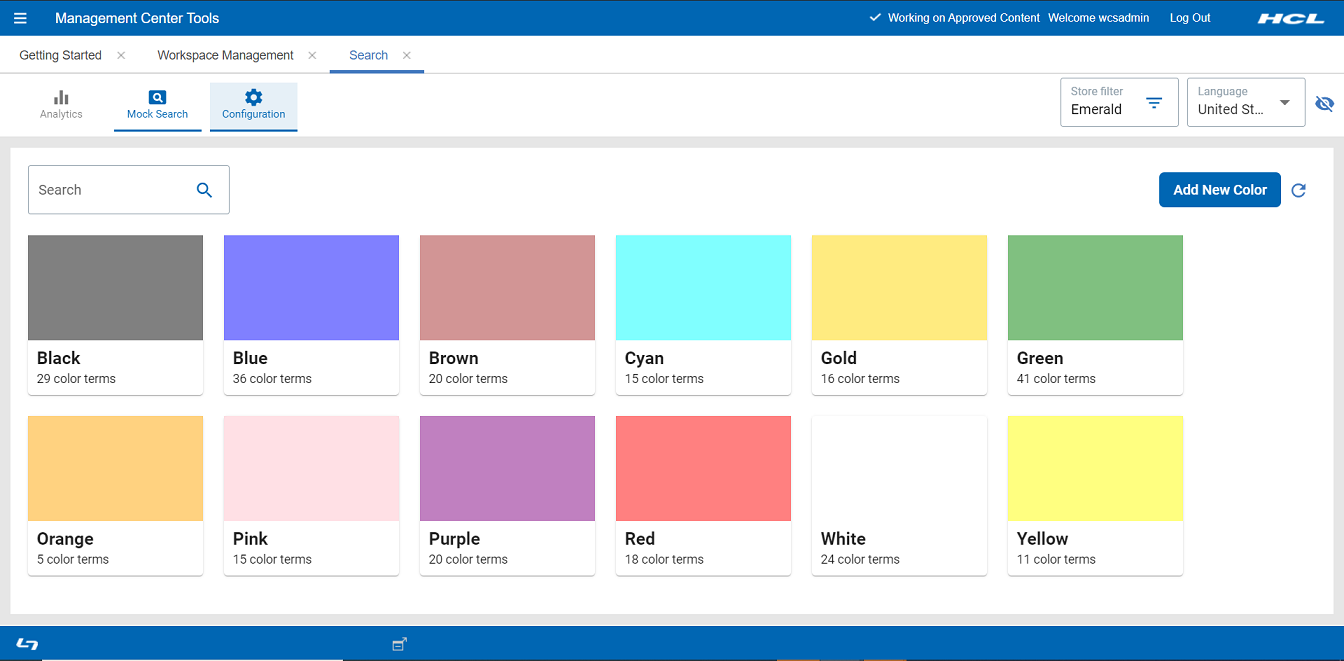
Task: Open the hamburger navigation menu
Action: 20,18
